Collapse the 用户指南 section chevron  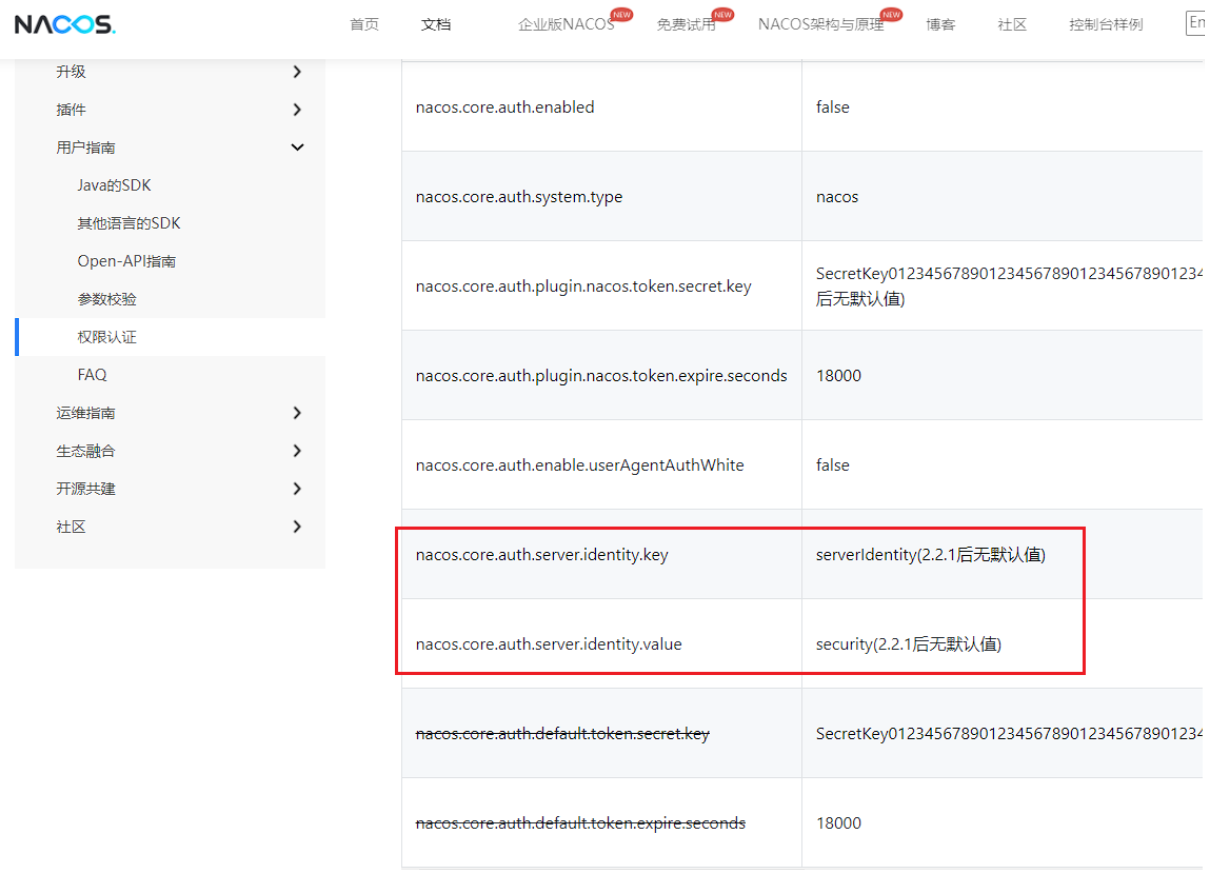coord(297,148)
